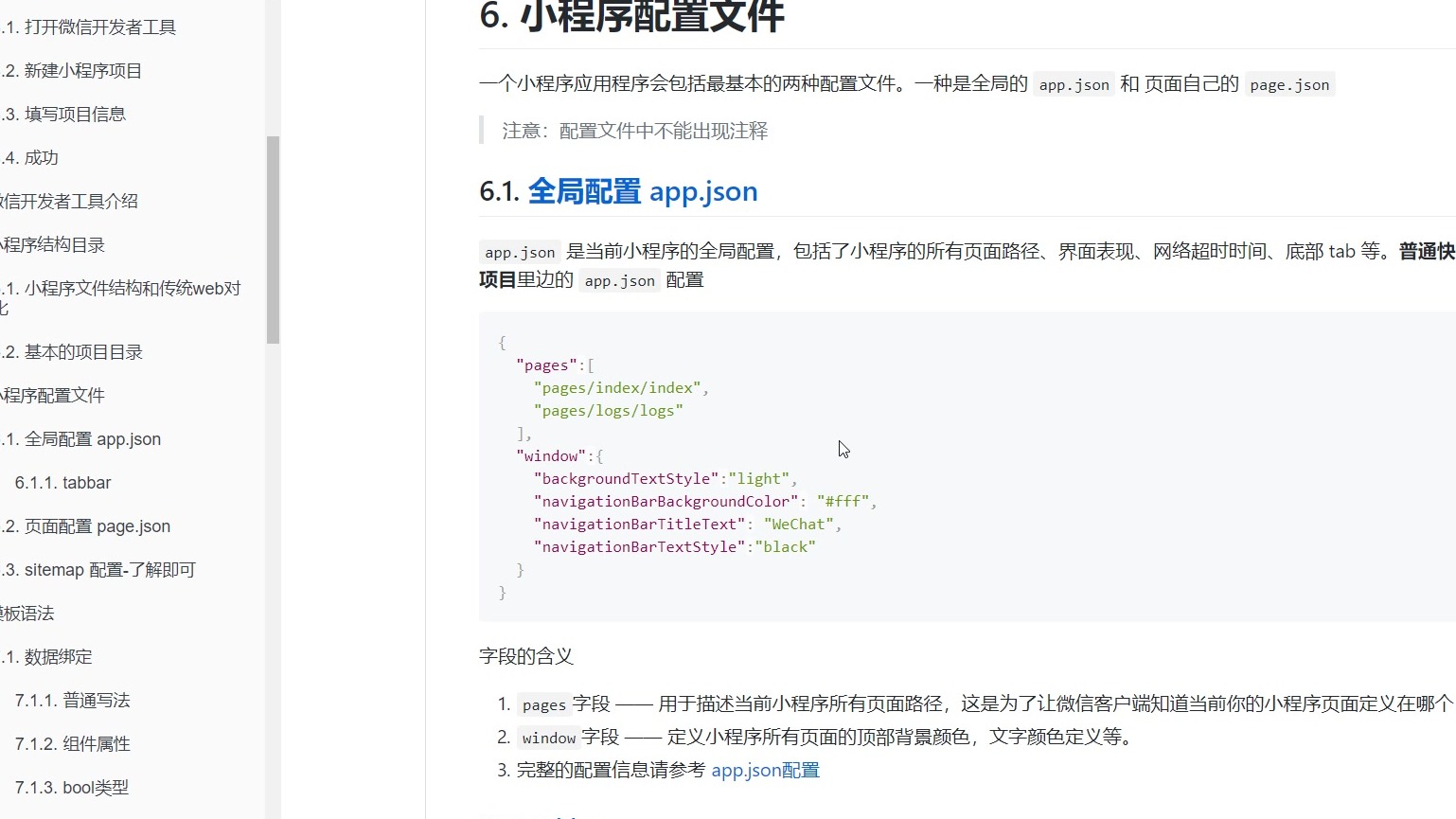Open the 打开微信开发者工具 sidebar entry

point(99,27)
